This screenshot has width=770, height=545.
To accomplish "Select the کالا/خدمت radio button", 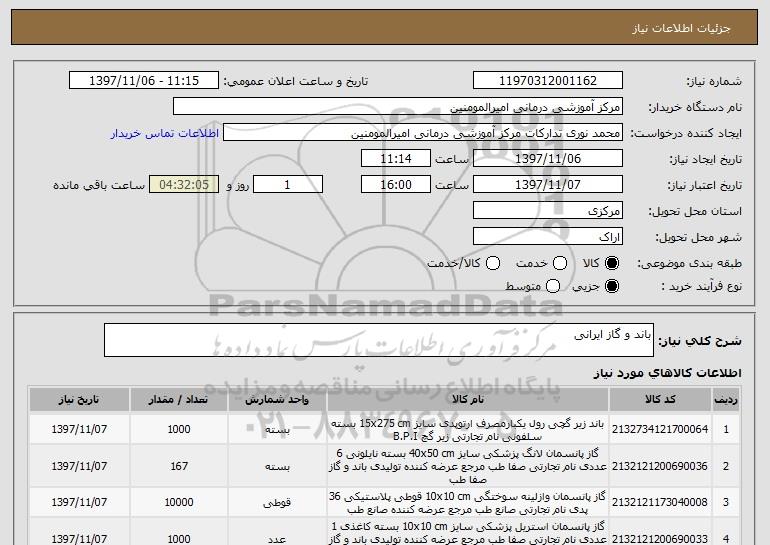I will click(493, 263).
